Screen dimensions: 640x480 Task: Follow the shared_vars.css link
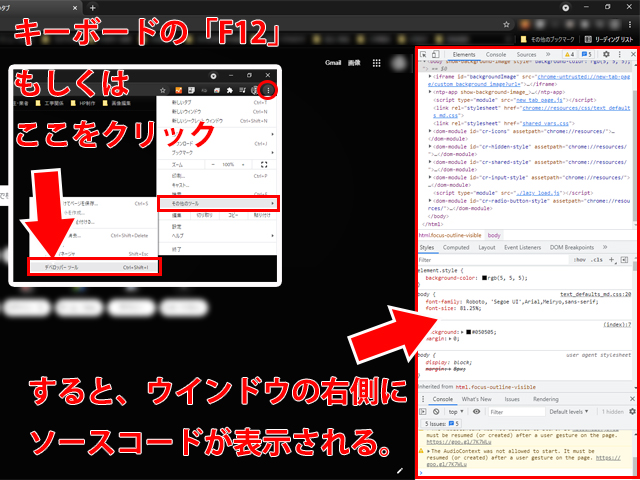[x=546, y=123]
